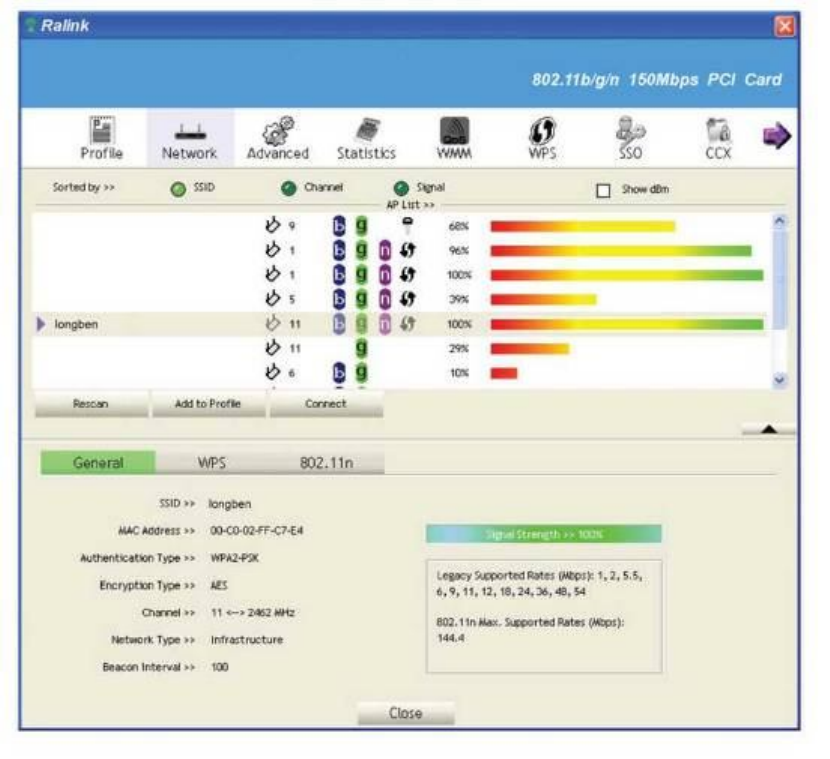This screenshot has width=830, height=759.
Task: Click the 29% signal value
Action: click(459, 349)
